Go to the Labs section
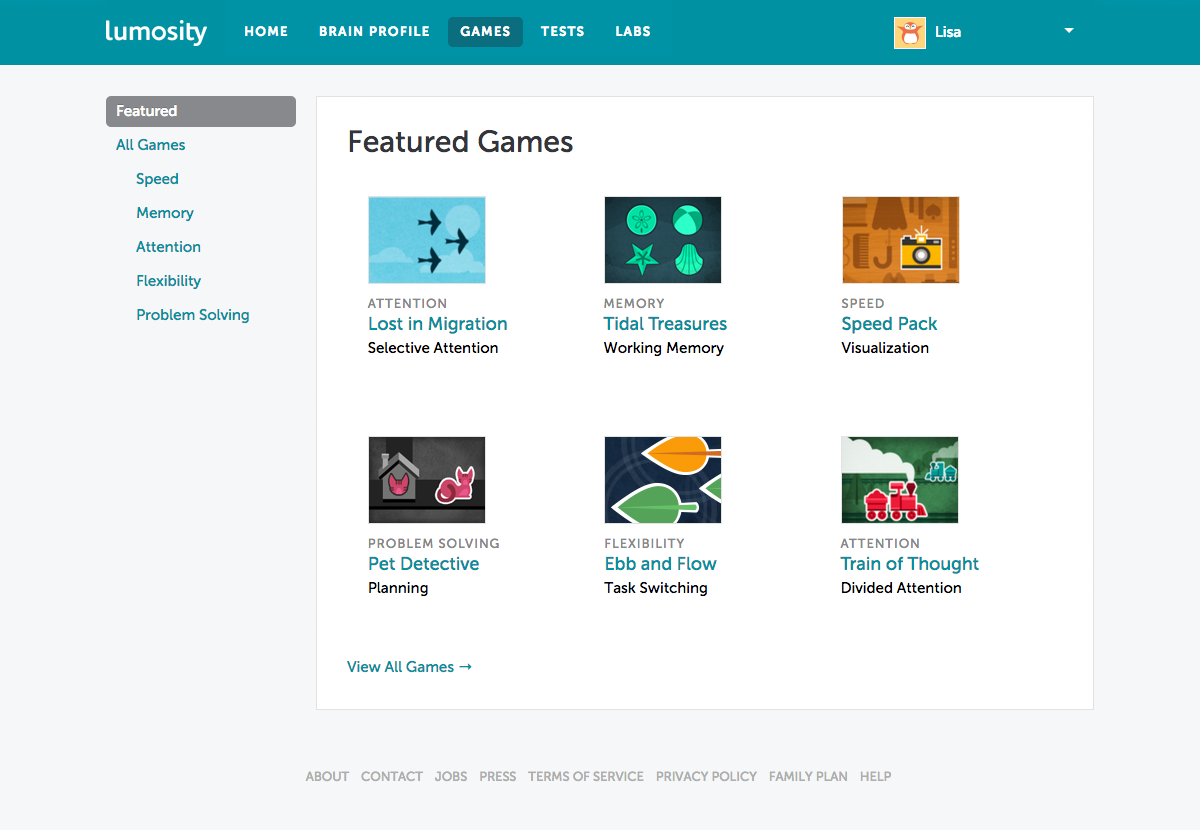The height and width of the screenshot is (830, 1200). pyautogui.click(x=633, y=32)
